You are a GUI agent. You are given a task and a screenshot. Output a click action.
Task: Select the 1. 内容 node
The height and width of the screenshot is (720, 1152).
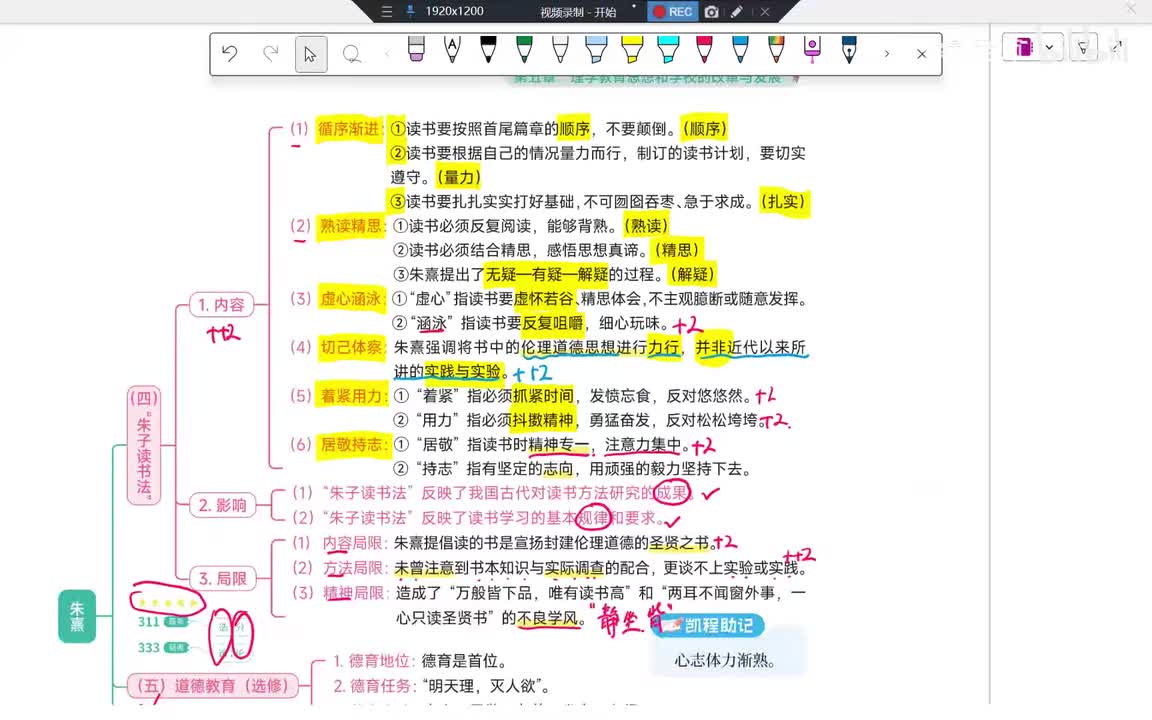click(221, 304)
